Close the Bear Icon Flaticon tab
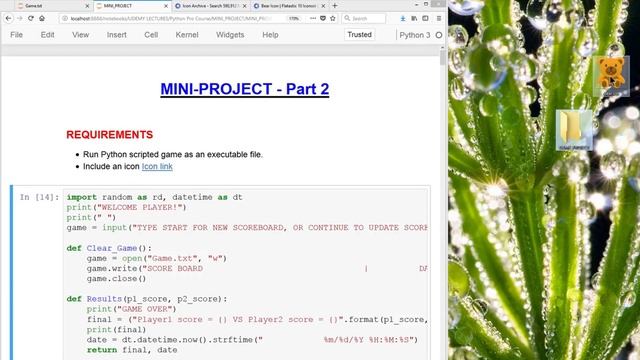The width and height of the screenshot is (640, 360). tap(323, 6)
